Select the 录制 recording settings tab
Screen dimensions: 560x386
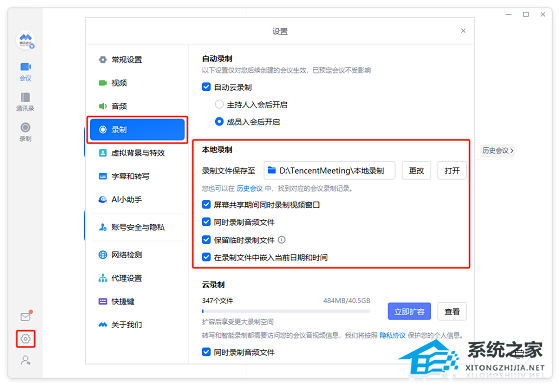point(137,129)
